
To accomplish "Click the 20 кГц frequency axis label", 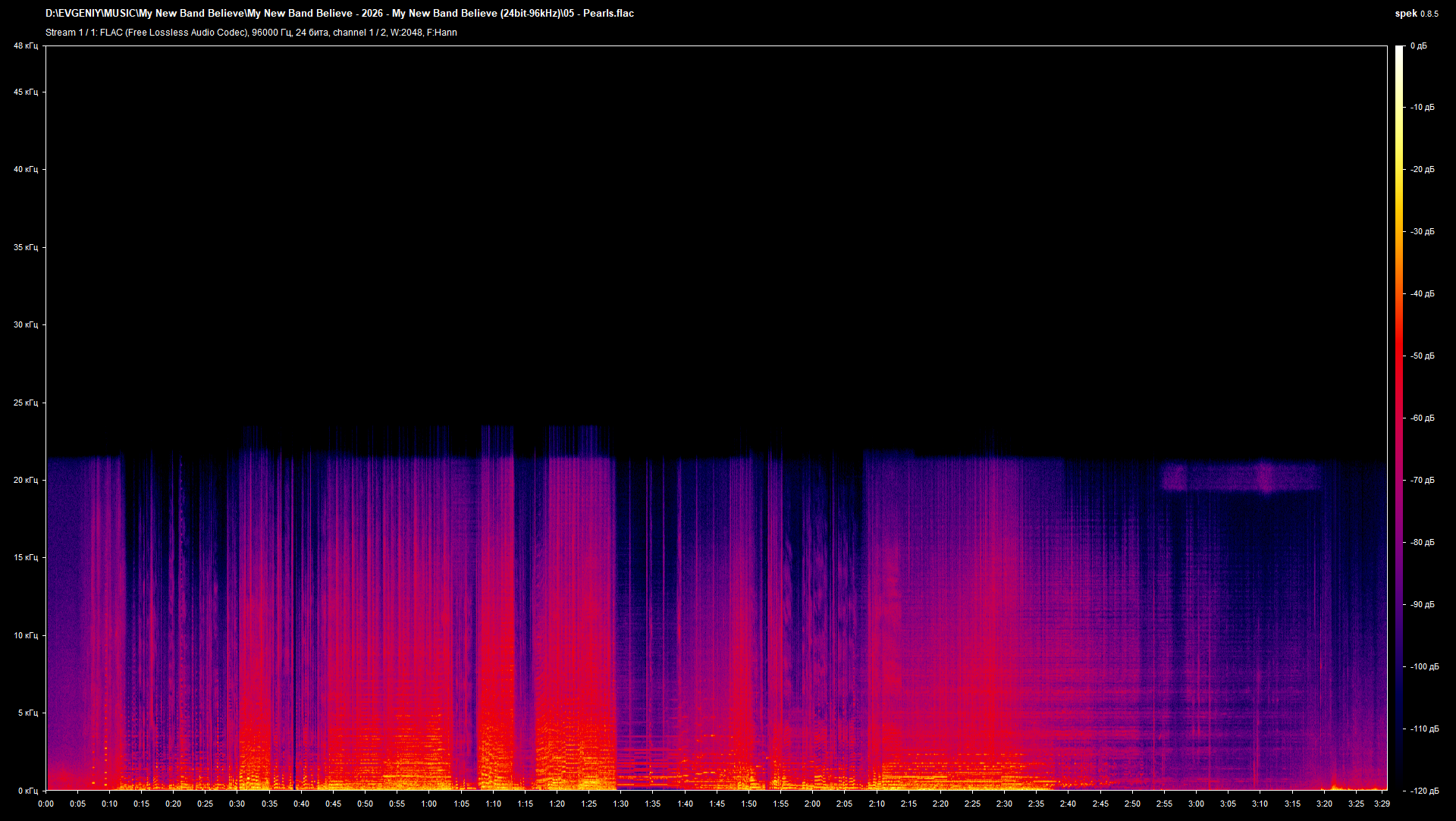I will (x=26, y=480).
